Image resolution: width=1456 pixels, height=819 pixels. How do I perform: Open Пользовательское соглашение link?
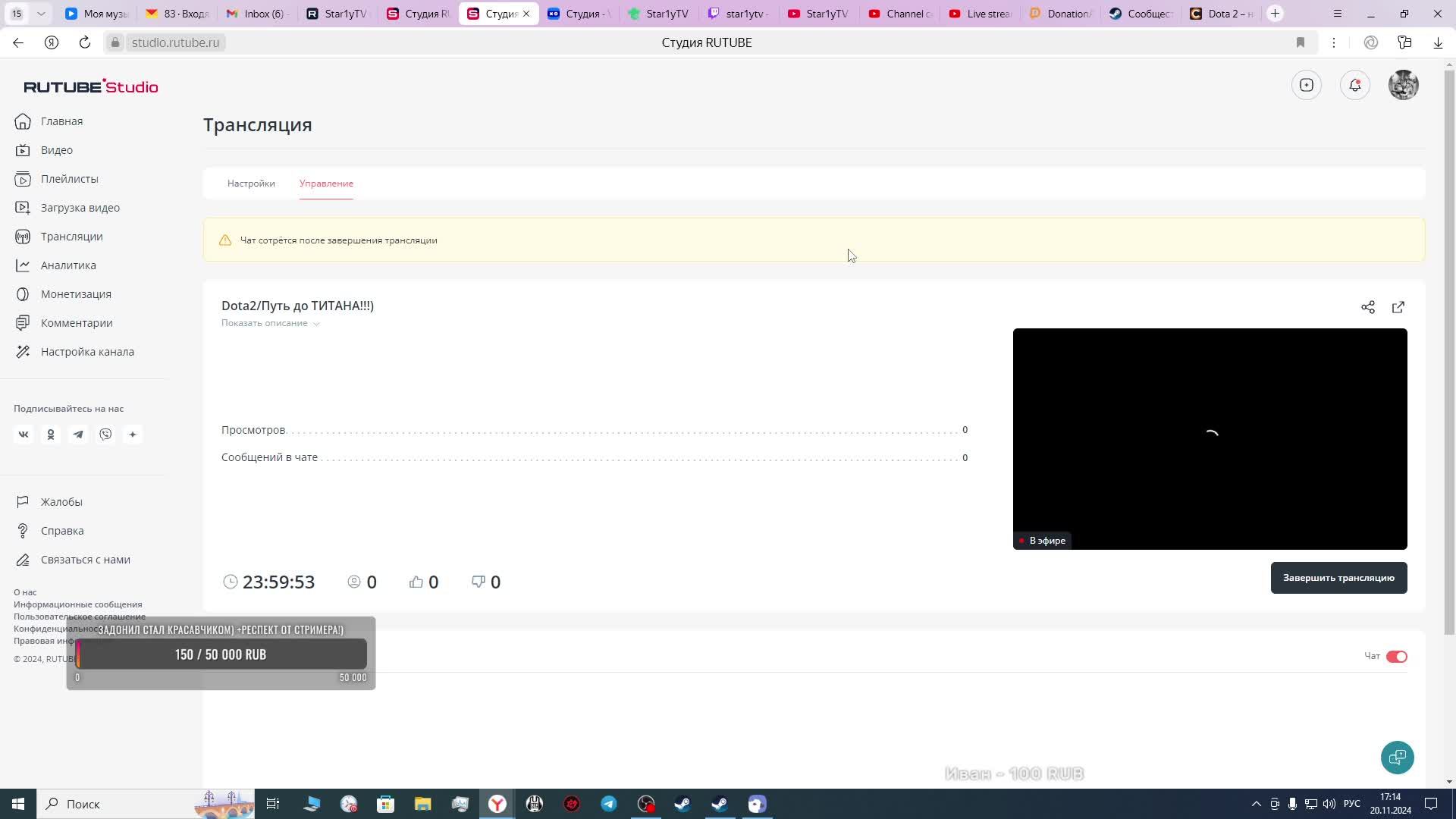[80, 617]
